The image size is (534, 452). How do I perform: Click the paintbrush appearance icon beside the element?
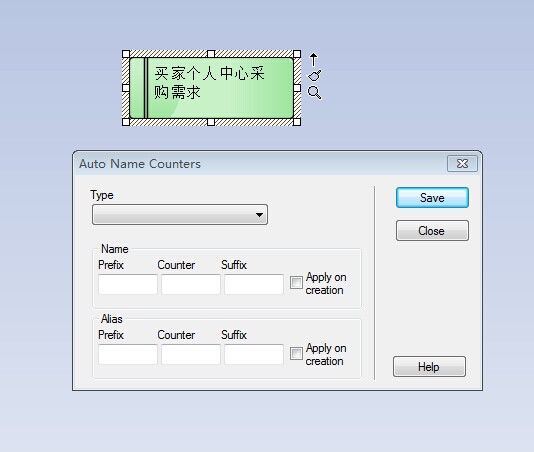coord(314,75)
